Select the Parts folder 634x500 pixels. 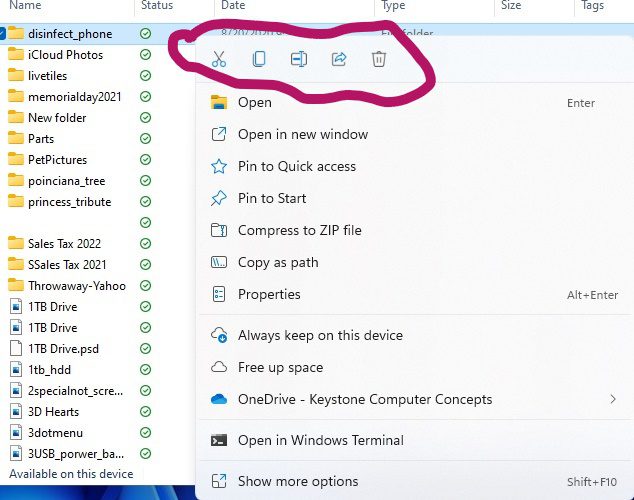pos(41,139)
